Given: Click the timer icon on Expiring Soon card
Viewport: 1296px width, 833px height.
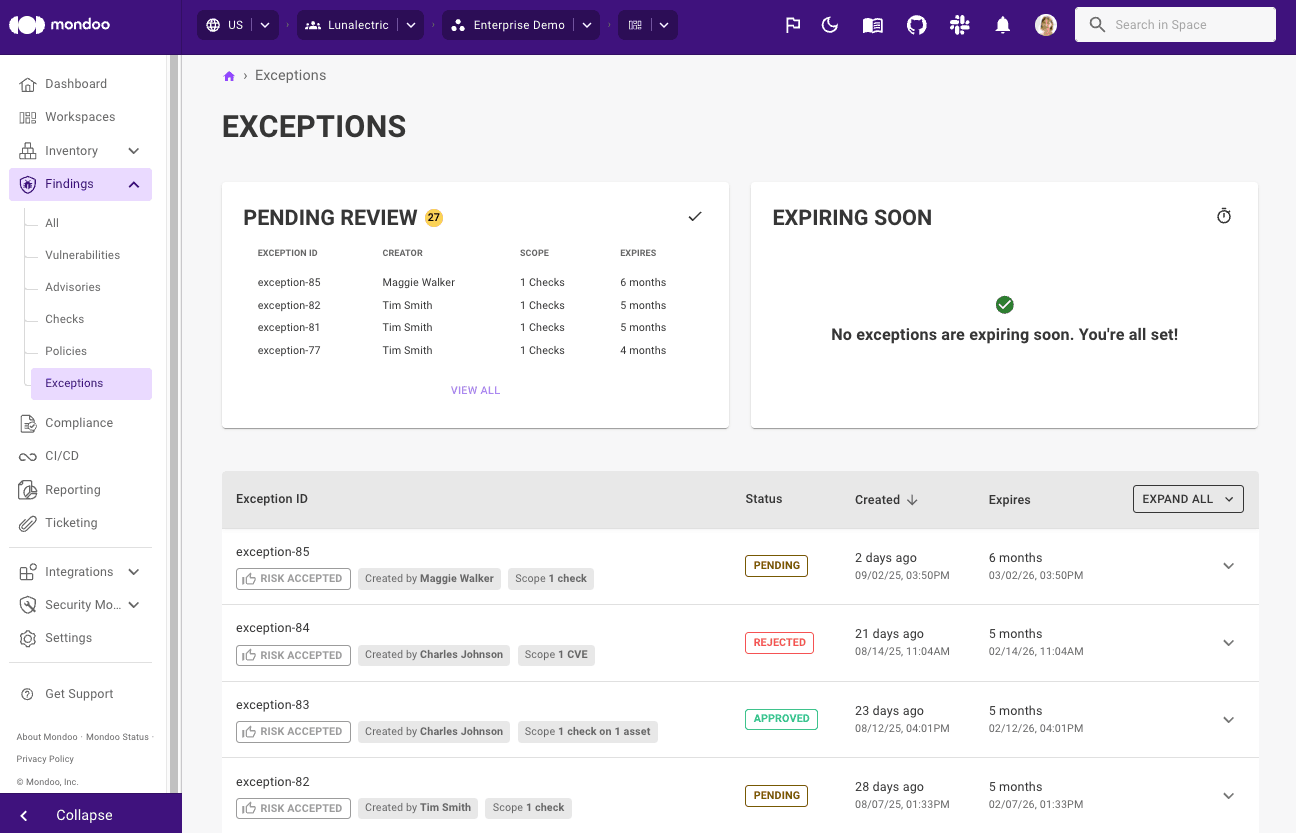Looking at the screenshot, I should (1224, 215).
